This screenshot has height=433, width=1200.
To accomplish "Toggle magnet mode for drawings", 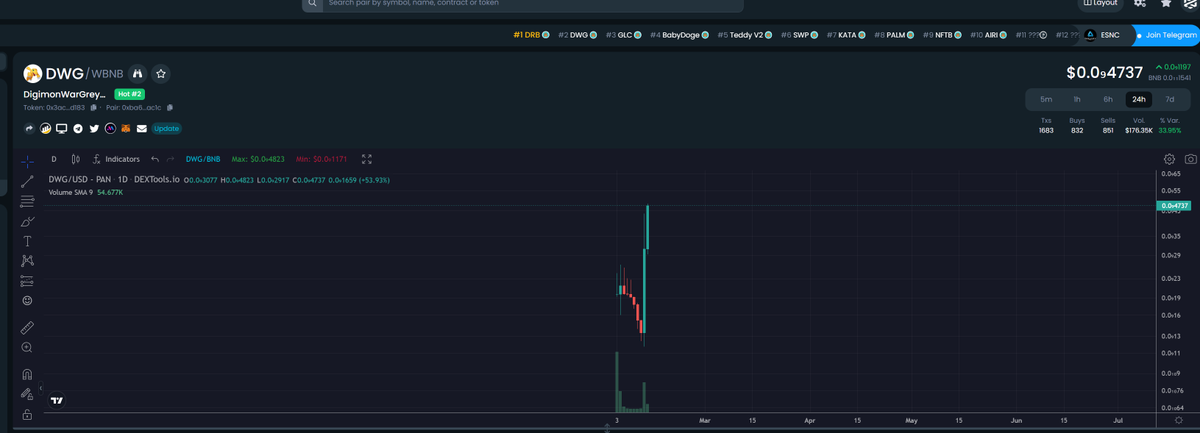I will pyautogui.click(x=27, y=374).
